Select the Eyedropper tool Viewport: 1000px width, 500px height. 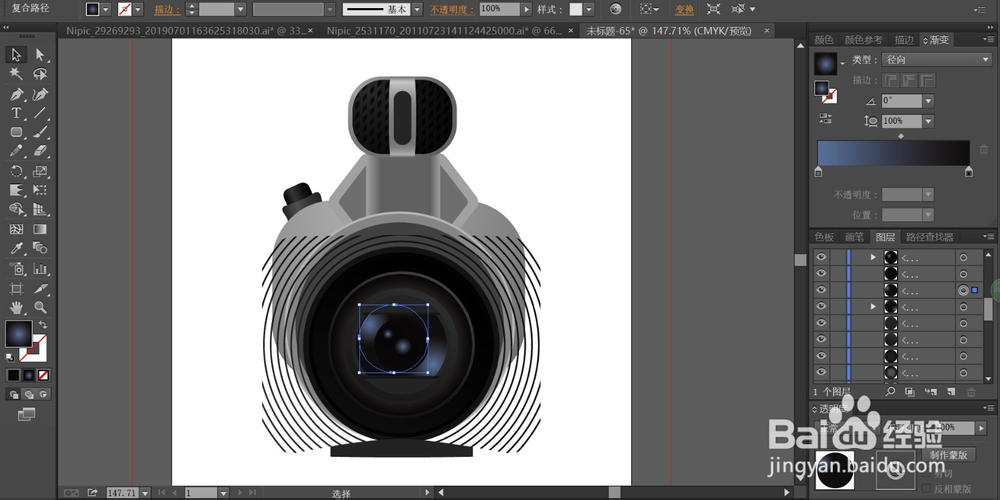pyautogui.click(x=17, y=248)
